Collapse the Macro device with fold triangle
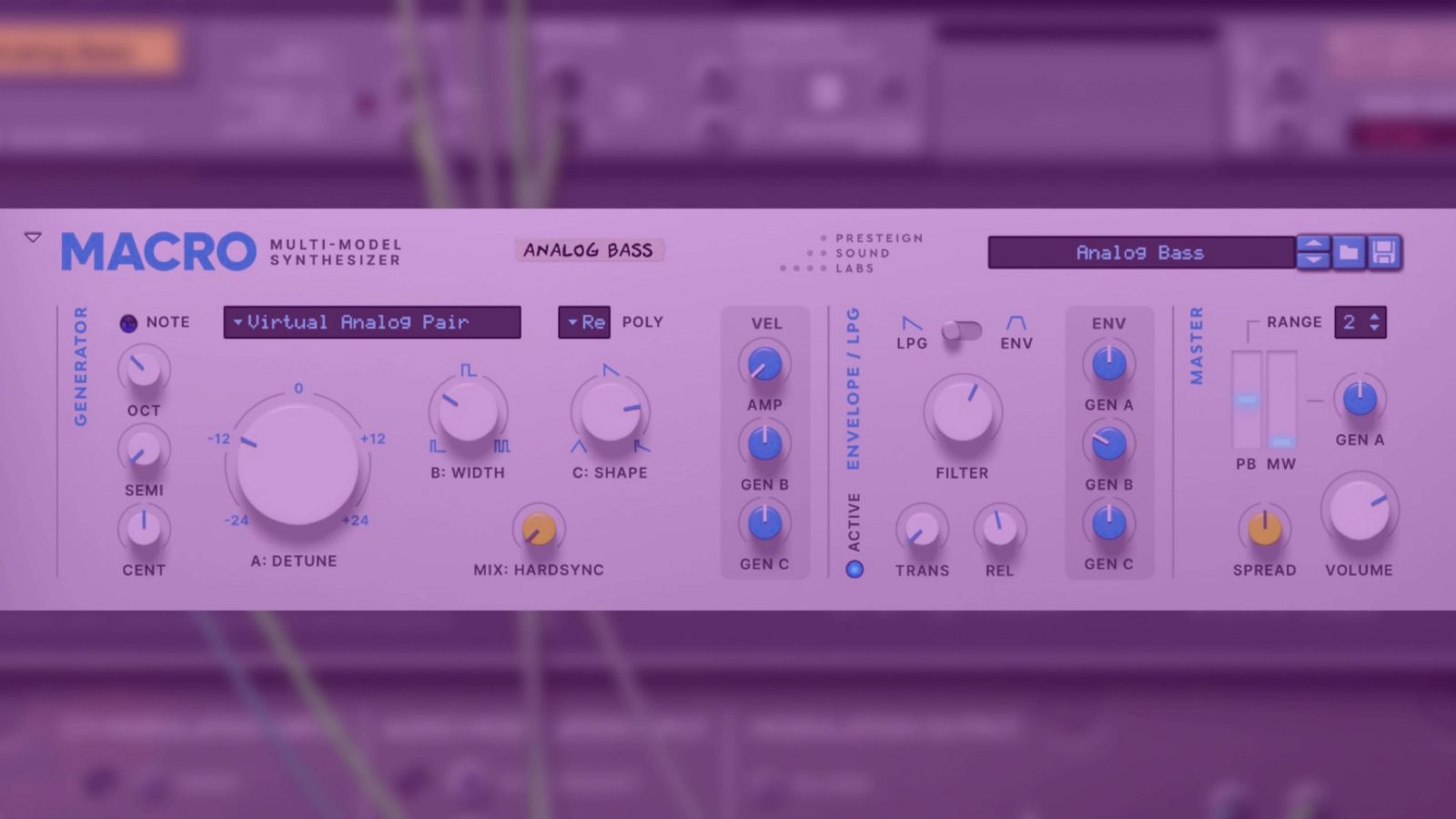 pos(33,238)
